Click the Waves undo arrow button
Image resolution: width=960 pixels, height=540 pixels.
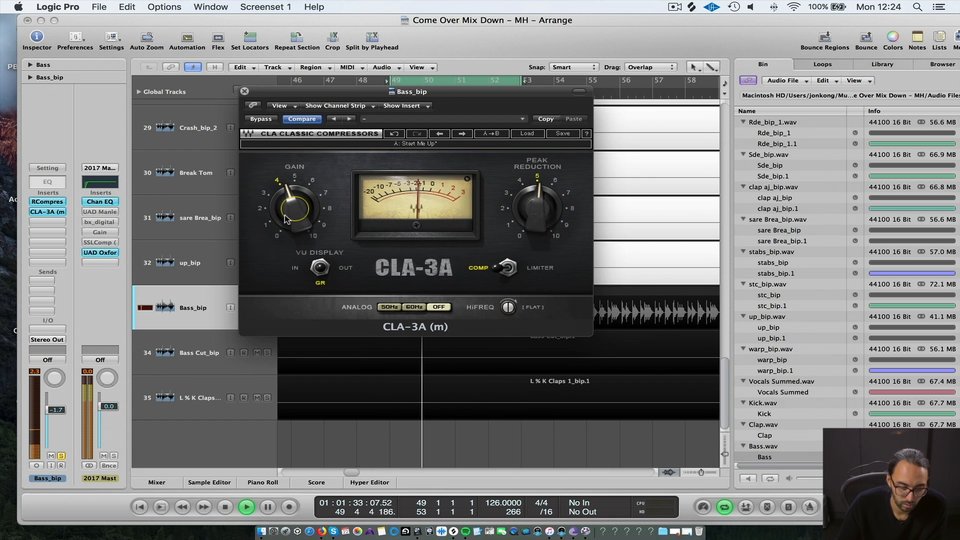tap(394, 133)
